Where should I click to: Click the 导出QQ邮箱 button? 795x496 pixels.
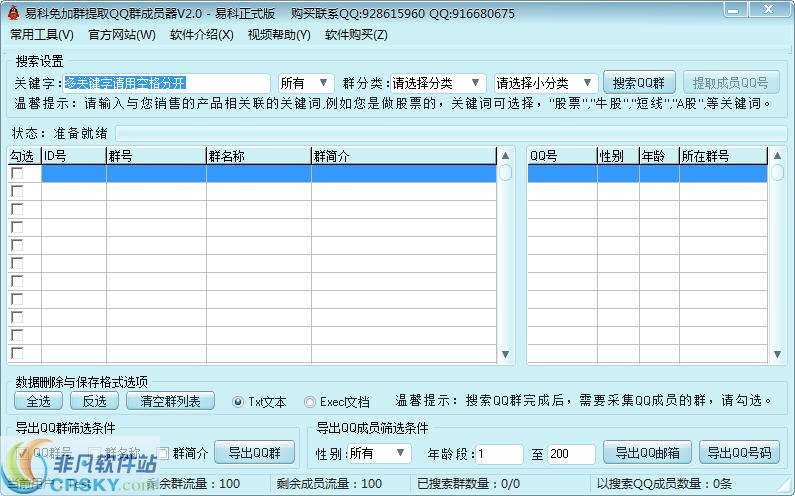647,452
